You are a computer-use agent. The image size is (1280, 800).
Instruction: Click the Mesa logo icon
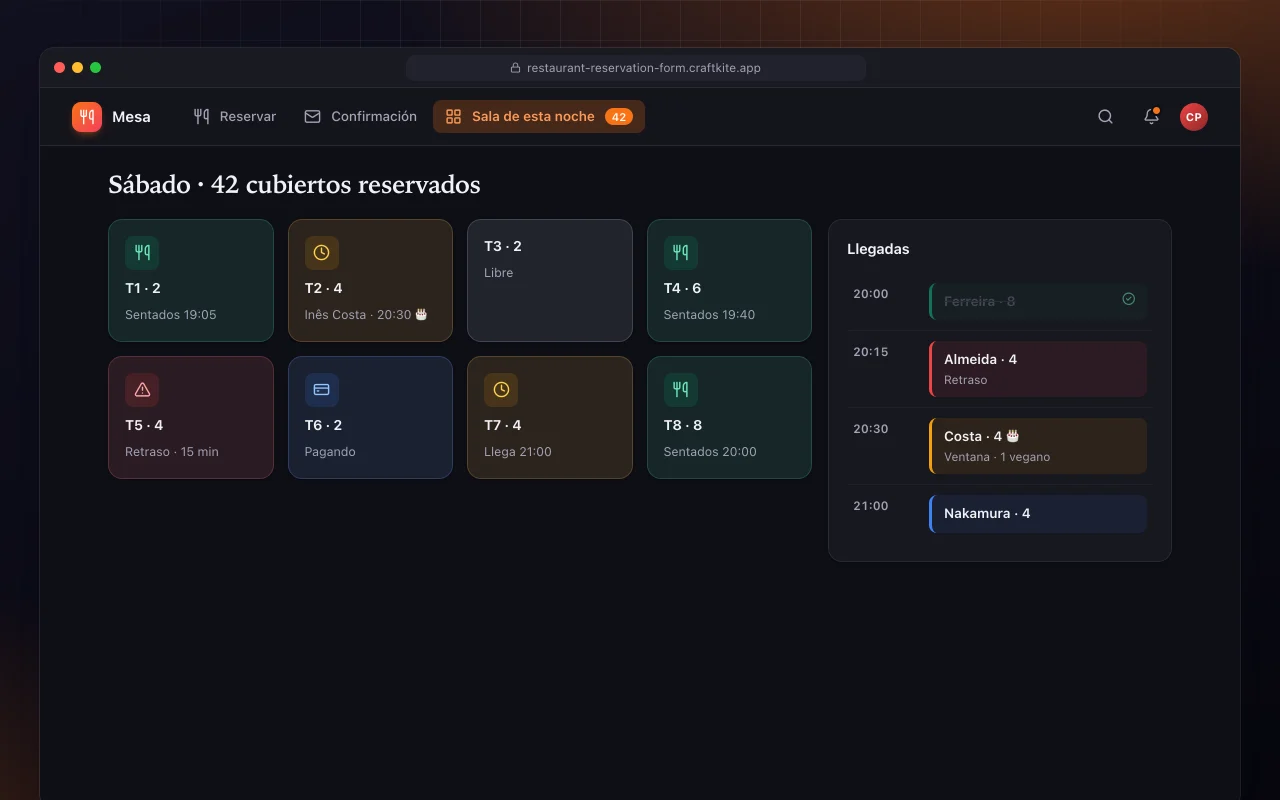tap(87, 117)
